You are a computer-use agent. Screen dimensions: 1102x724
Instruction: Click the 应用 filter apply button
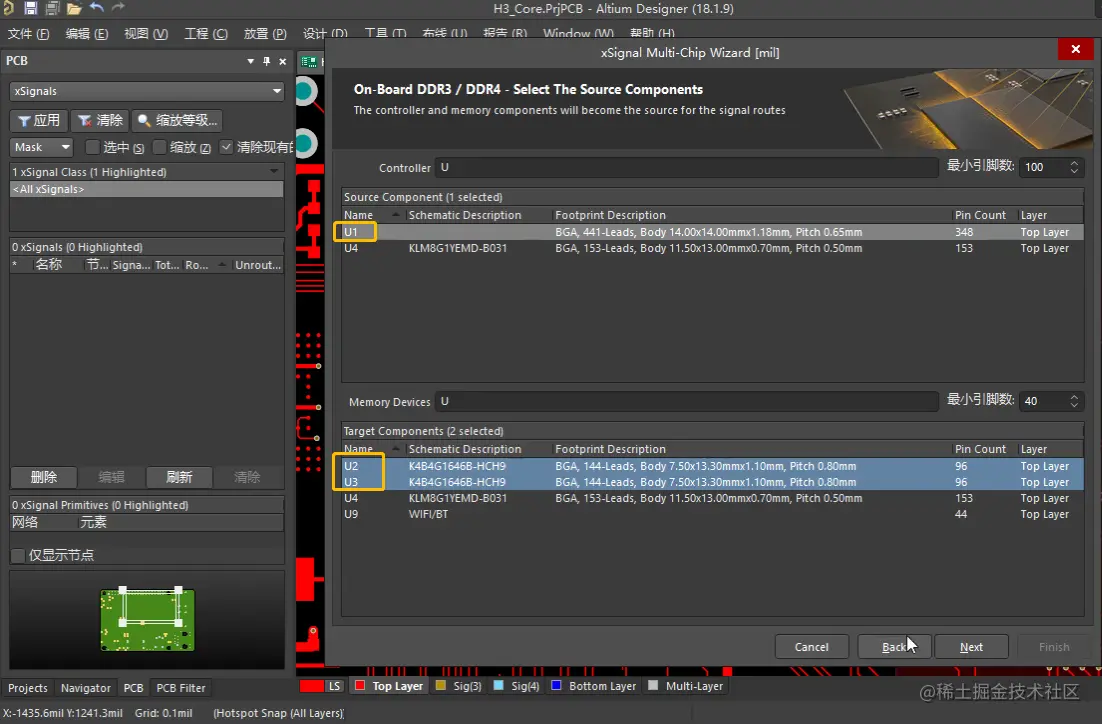[39, 120]
